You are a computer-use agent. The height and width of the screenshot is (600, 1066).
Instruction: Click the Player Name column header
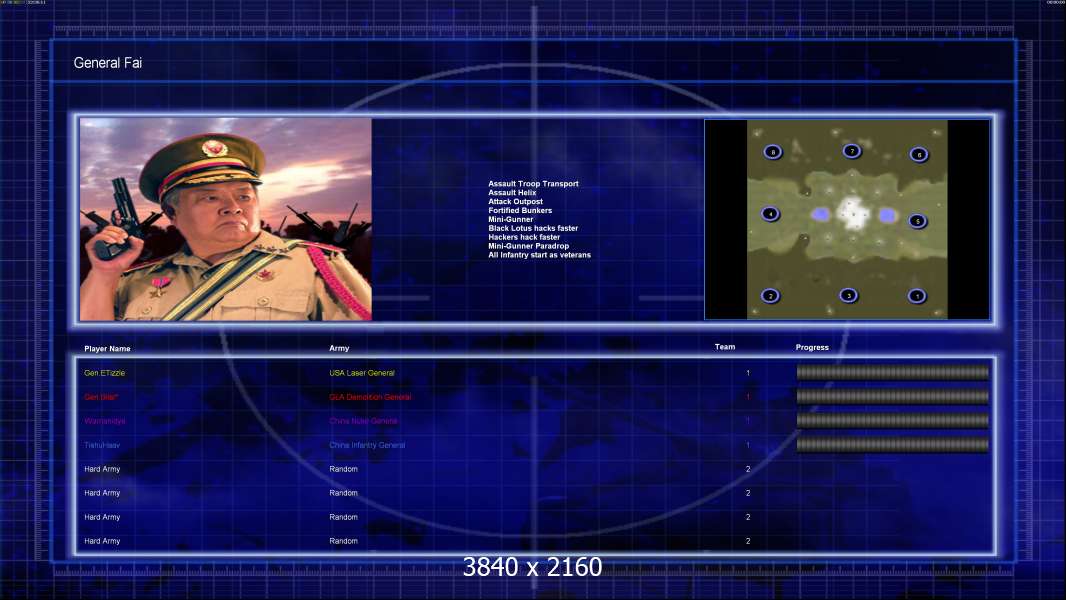click(x=107, y=349)
